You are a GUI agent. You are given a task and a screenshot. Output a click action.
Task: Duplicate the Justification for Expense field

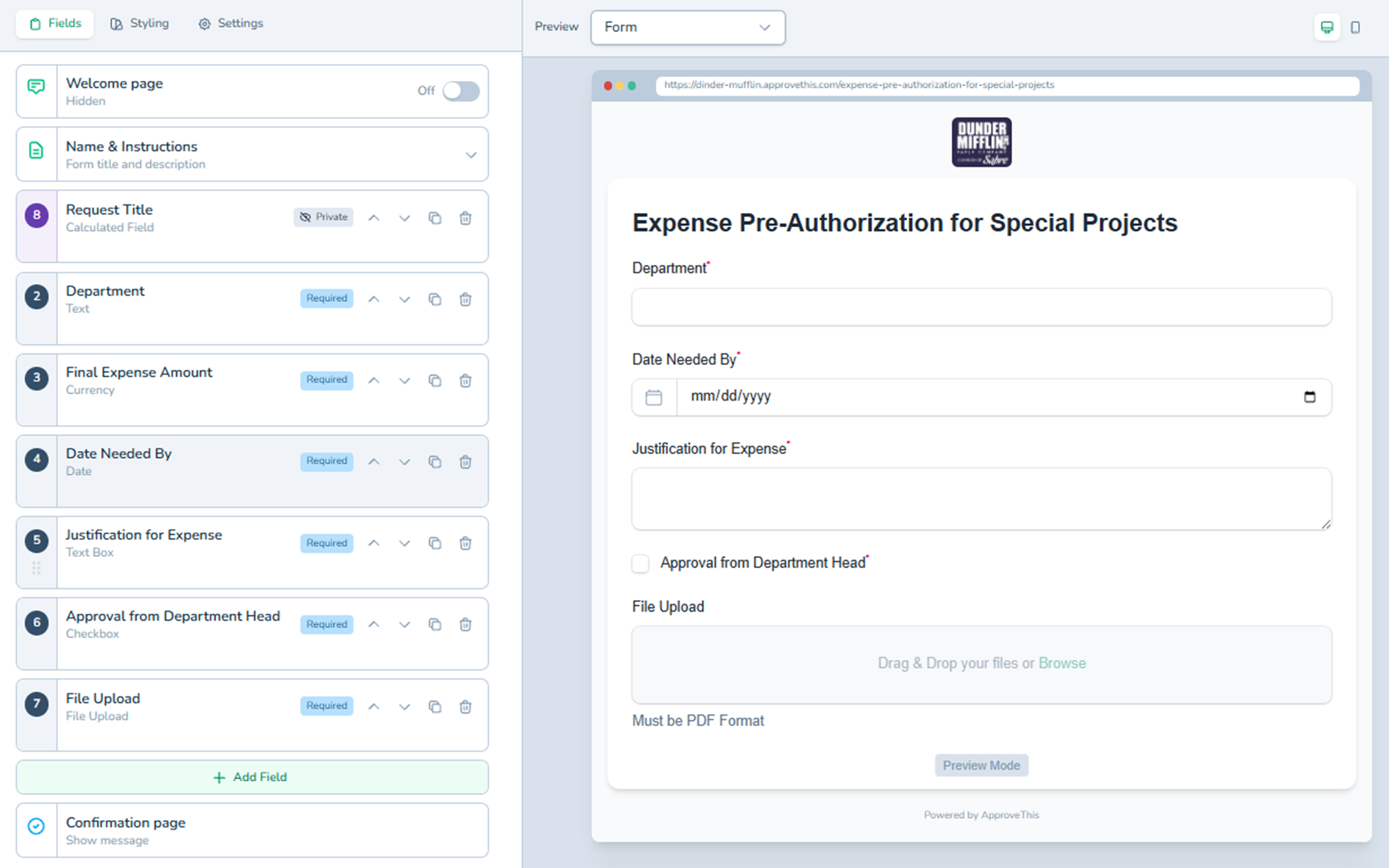[x=435, y=542]
